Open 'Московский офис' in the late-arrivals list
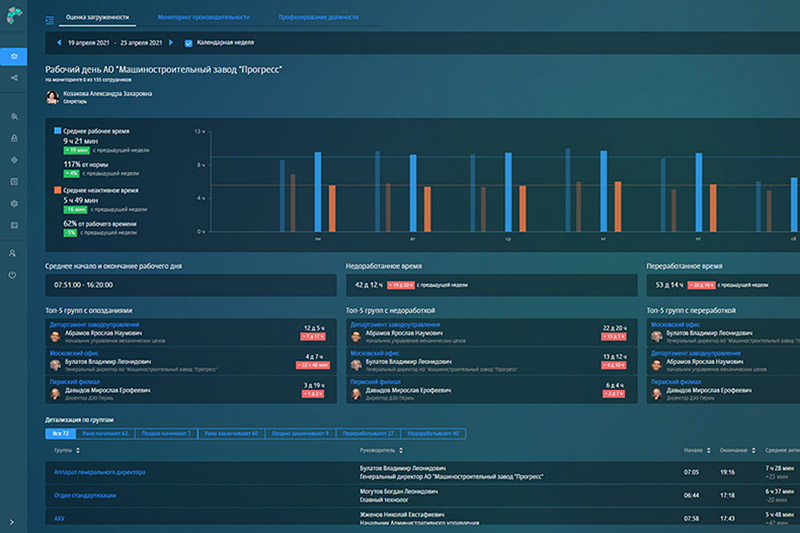The height and width of the screenshot is (533, 800). pos(74,353)
